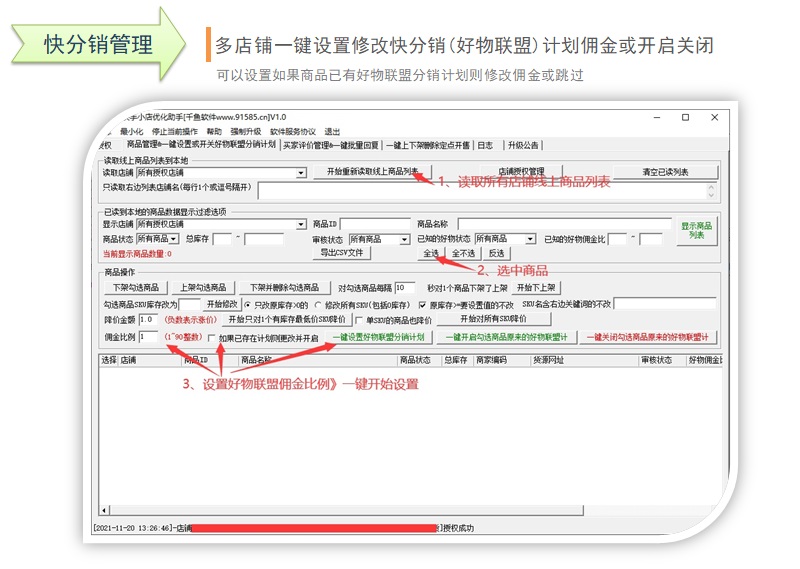The image size is (800, 569).
Task: Open 店铺授权管理 window
Action: [x=521, y=172]
